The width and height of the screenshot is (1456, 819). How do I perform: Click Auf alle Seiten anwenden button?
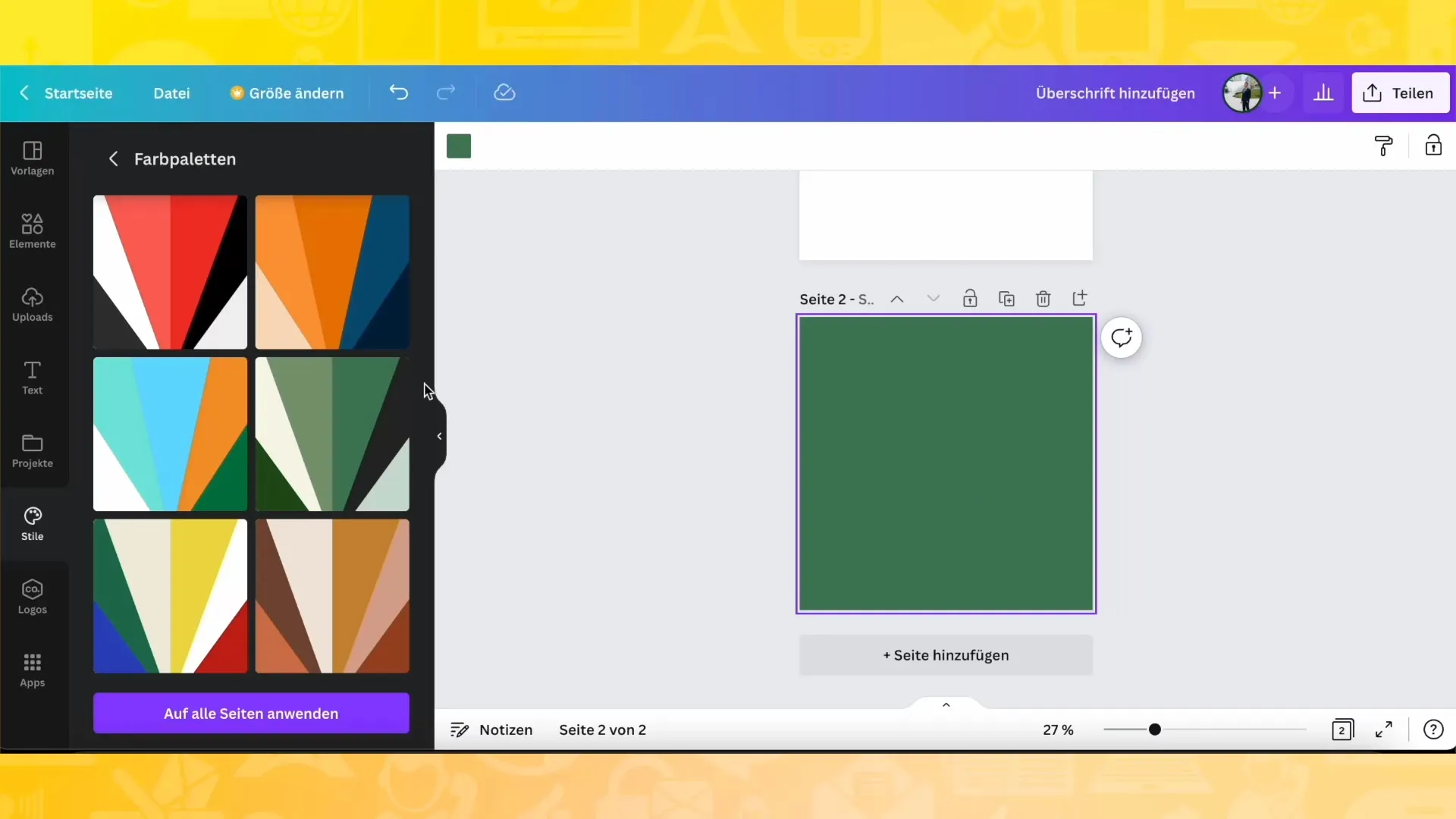click(251, 713)
